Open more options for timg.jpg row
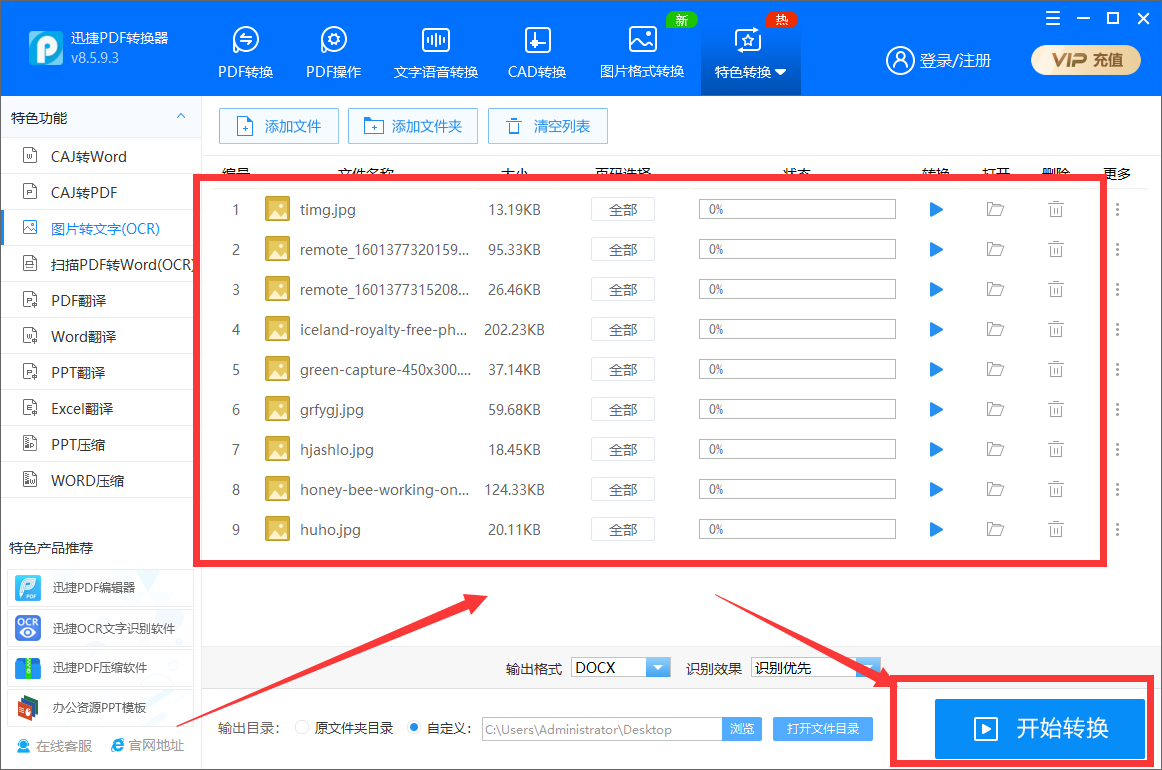This screenshot has width=1162, height=770. [x=1118, y=210]
